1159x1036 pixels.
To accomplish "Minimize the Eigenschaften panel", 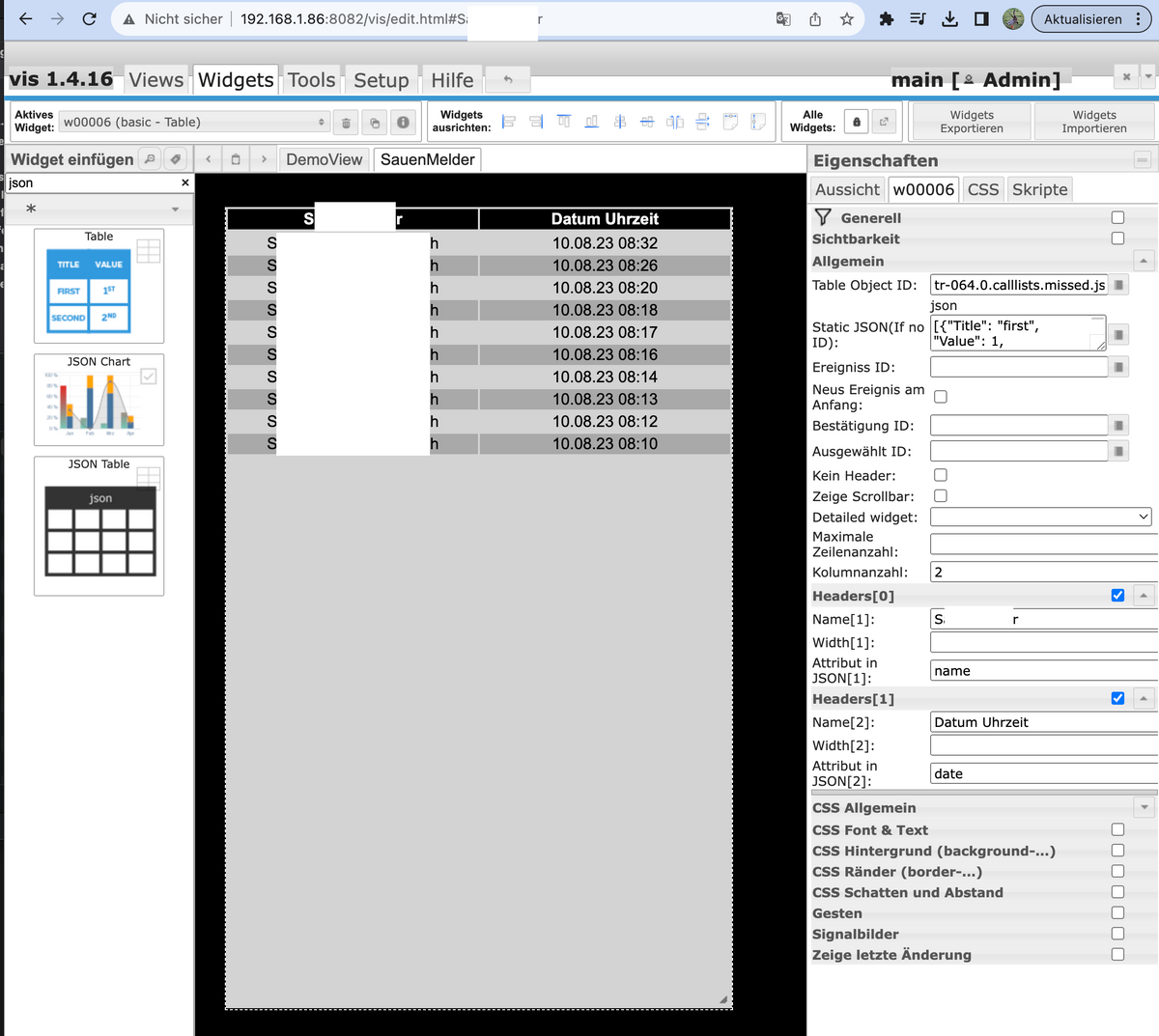I will (x=1143, y=160).
